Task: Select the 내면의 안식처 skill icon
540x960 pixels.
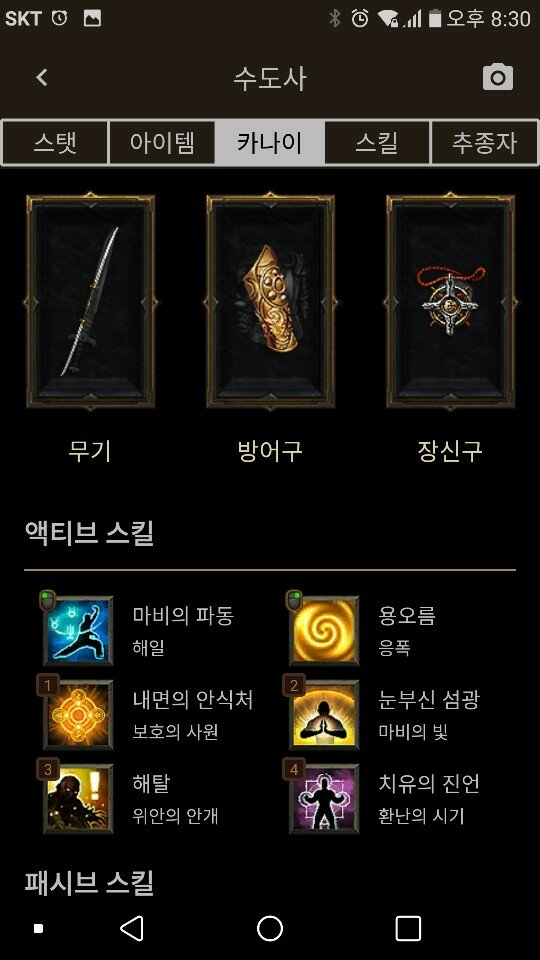Action: pos(78,714)
